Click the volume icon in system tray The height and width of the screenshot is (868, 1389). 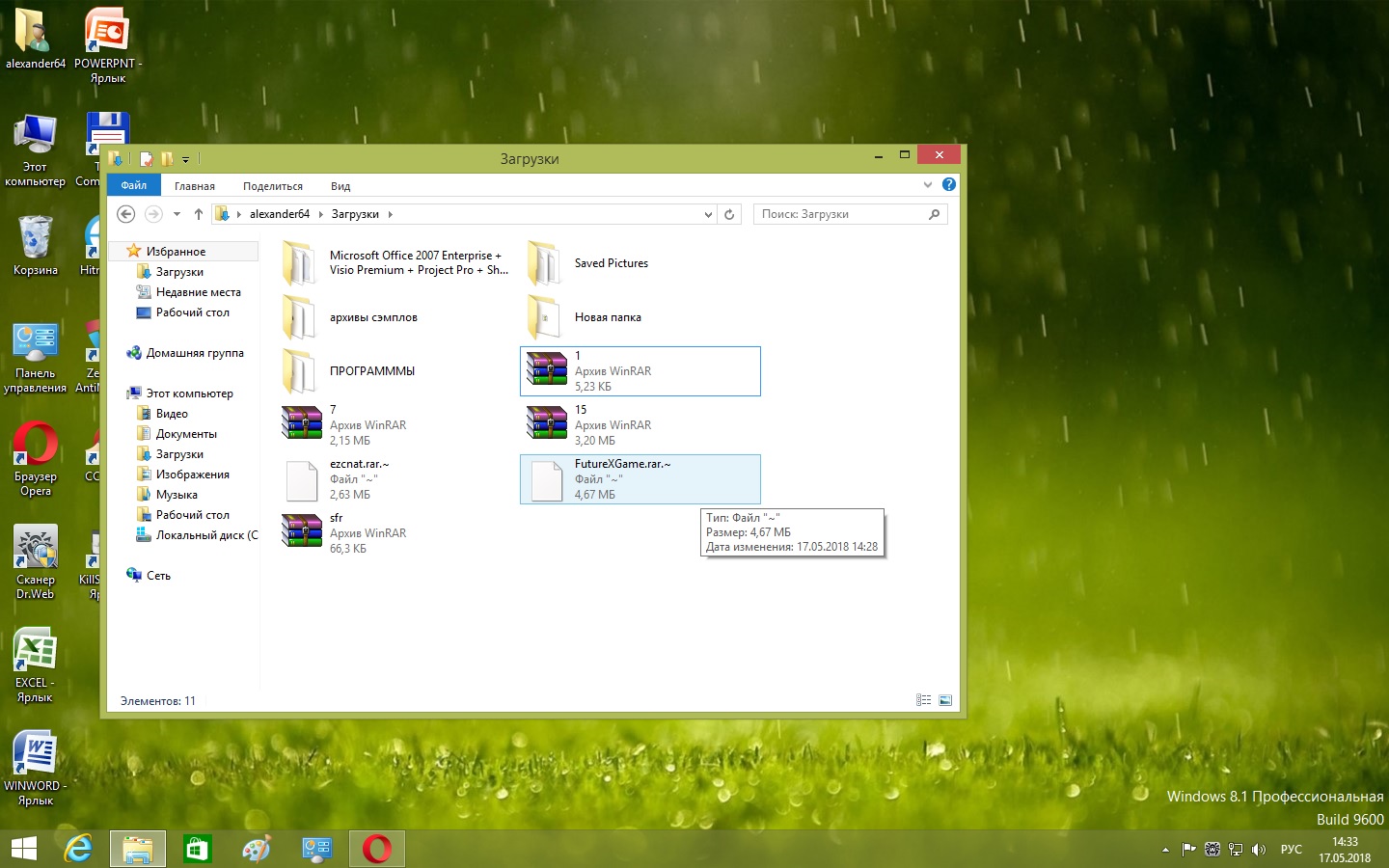pyautogui.click(x=1258, y=850)
